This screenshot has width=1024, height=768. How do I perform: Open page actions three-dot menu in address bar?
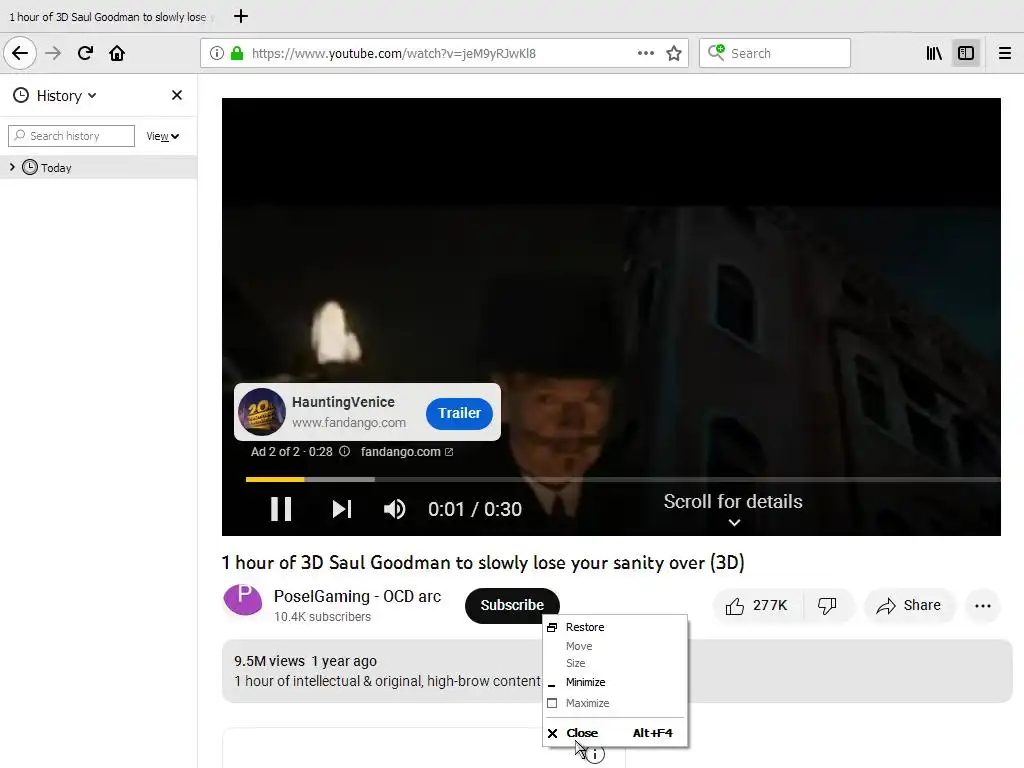(x=645, y=53)
